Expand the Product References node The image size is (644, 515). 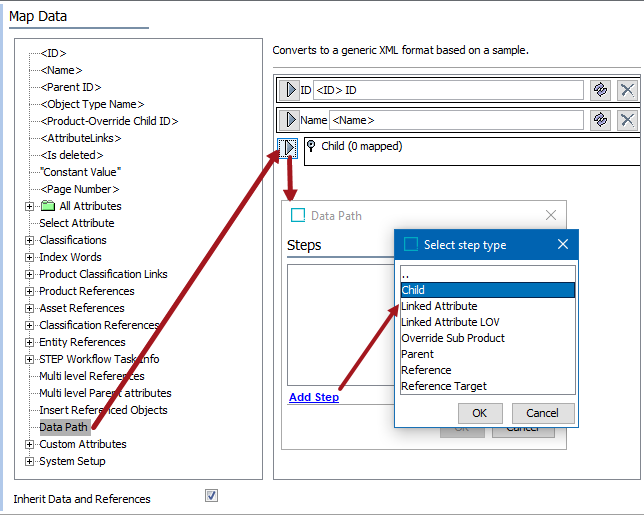30,291
